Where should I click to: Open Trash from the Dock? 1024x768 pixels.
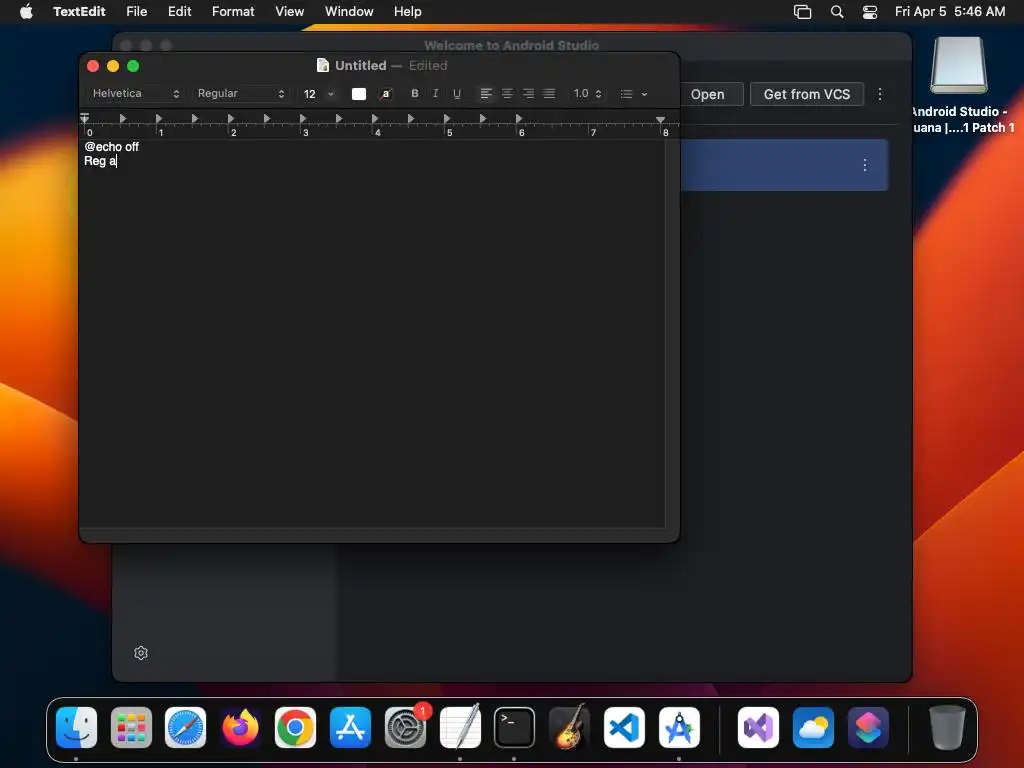pos(947,728)
